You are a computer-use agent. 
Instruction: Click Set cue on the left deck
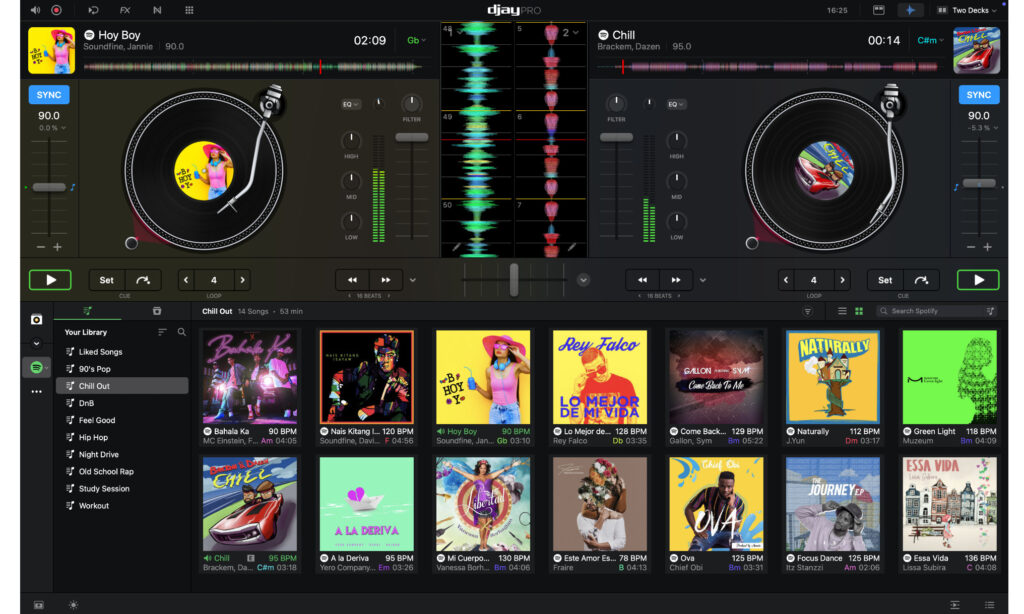click(106, 280)
